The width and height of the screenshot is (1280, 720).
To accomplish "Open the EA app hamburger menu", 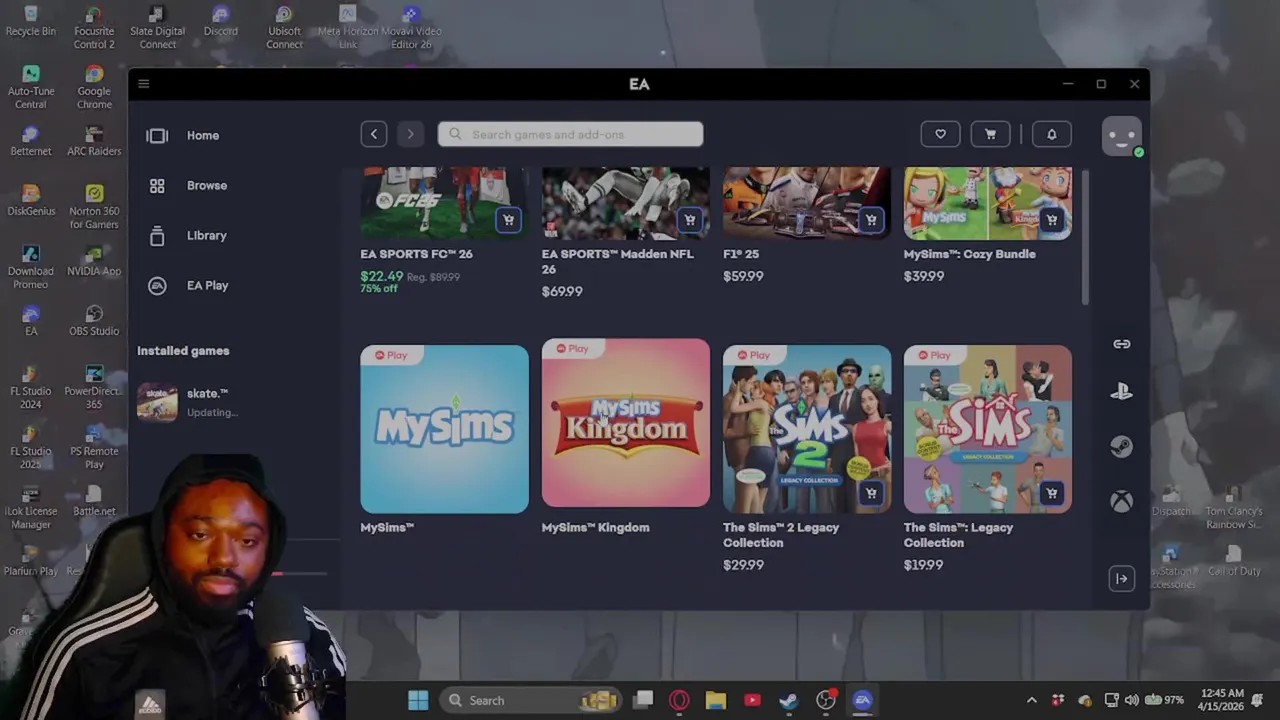I will click(143, 84).
